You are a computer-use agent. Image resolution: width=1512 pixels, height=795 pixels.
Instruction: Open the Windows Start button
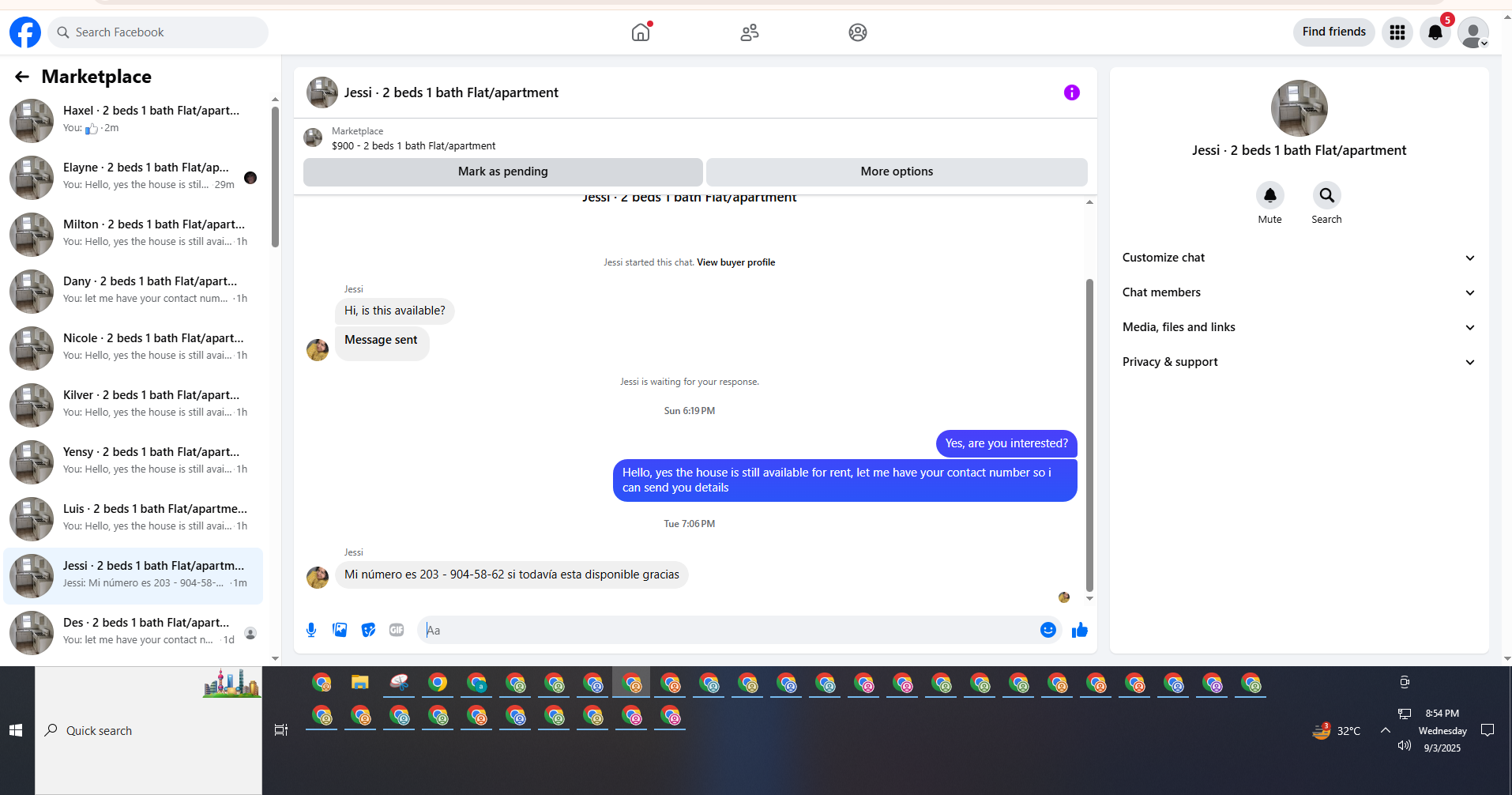16,730
